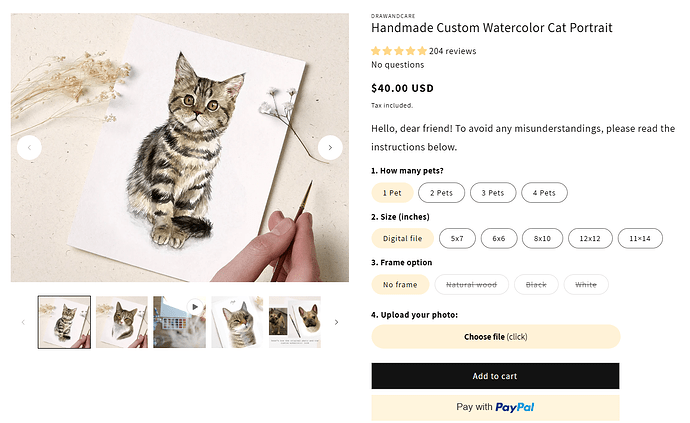Pick the 12x12 size option

591,239
